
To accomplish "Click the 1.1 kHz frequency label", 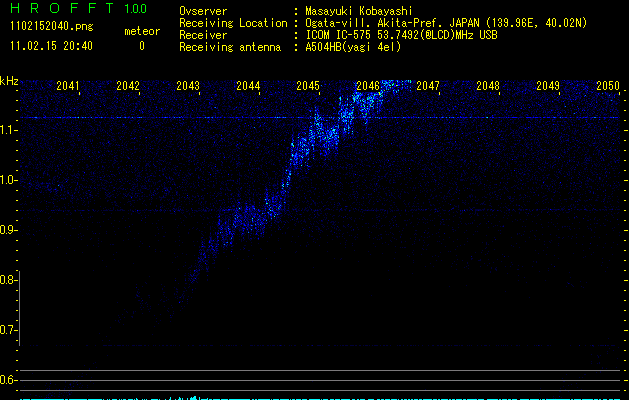I will pos(8,130).
